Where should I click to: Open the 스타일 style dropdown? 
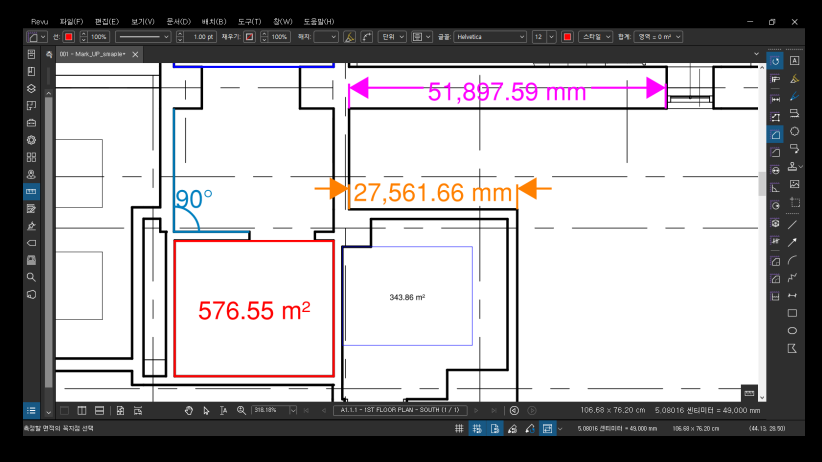click(596, 37)
